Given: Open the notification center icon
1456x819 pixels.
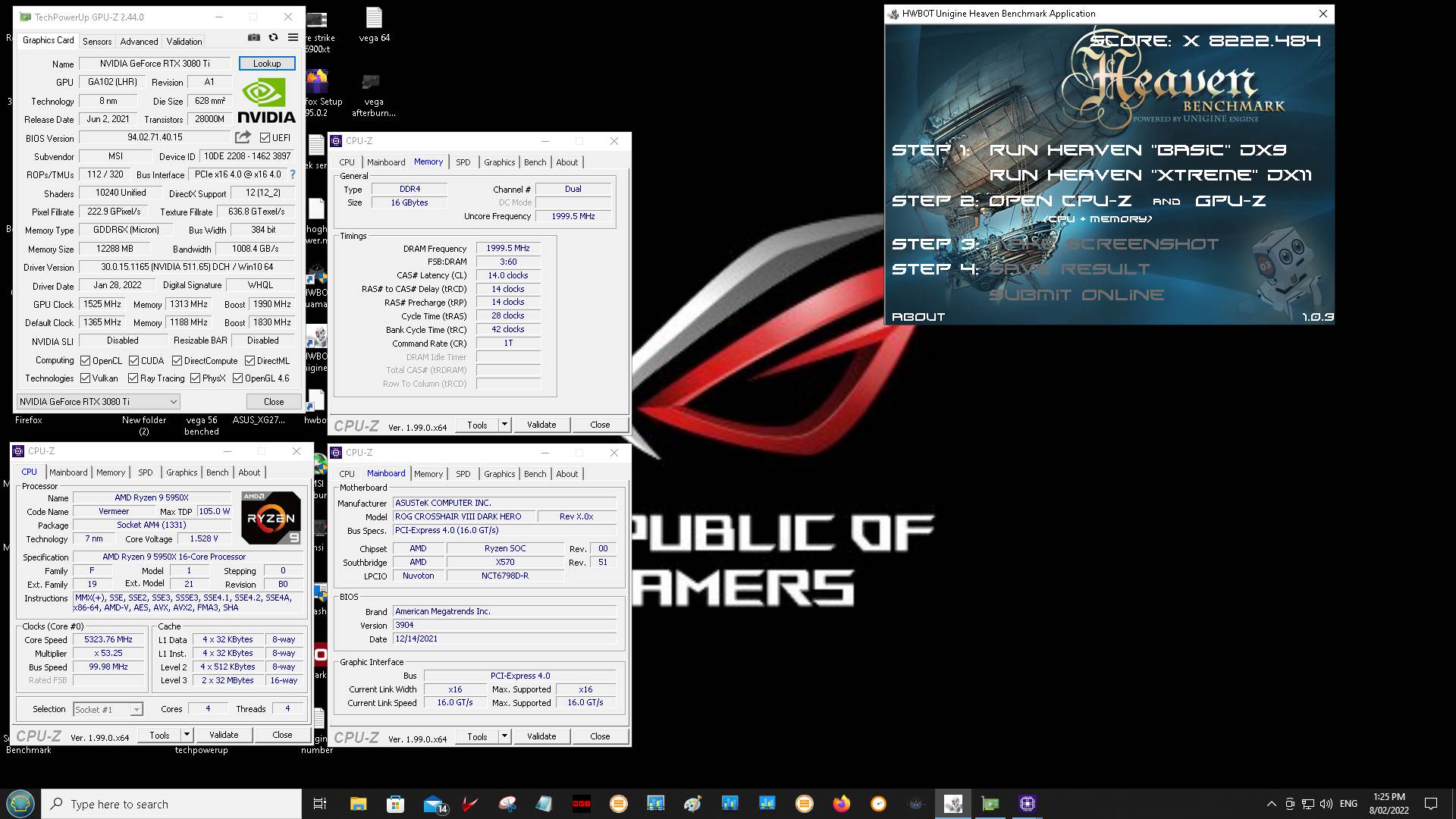Looking at the screenshot, I should pyautogui.click(x=1431, y=804).
